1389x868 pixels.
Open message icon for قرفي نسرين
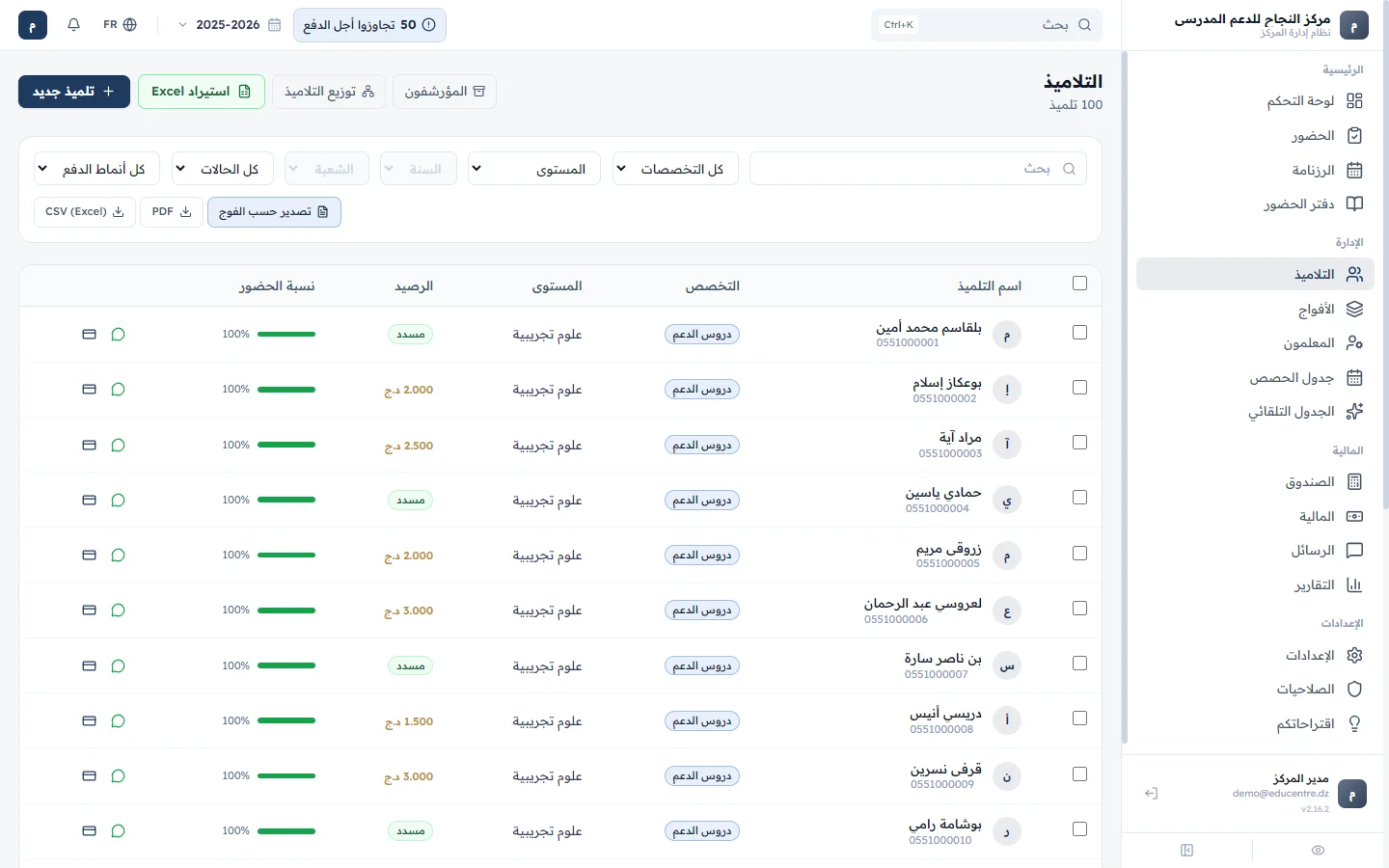[118, 776]
